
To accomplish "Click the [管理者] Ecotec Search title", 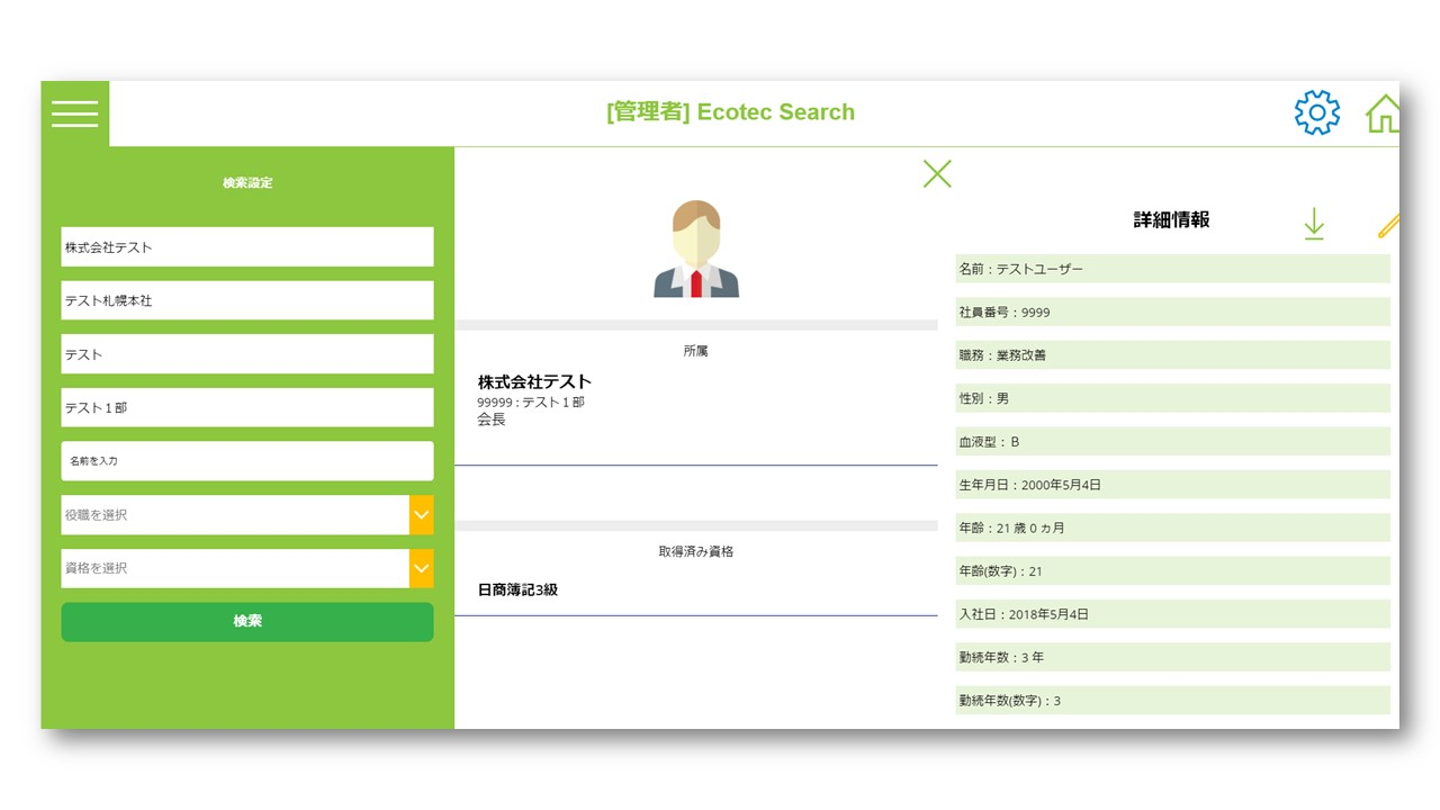I will pos(730,112).
